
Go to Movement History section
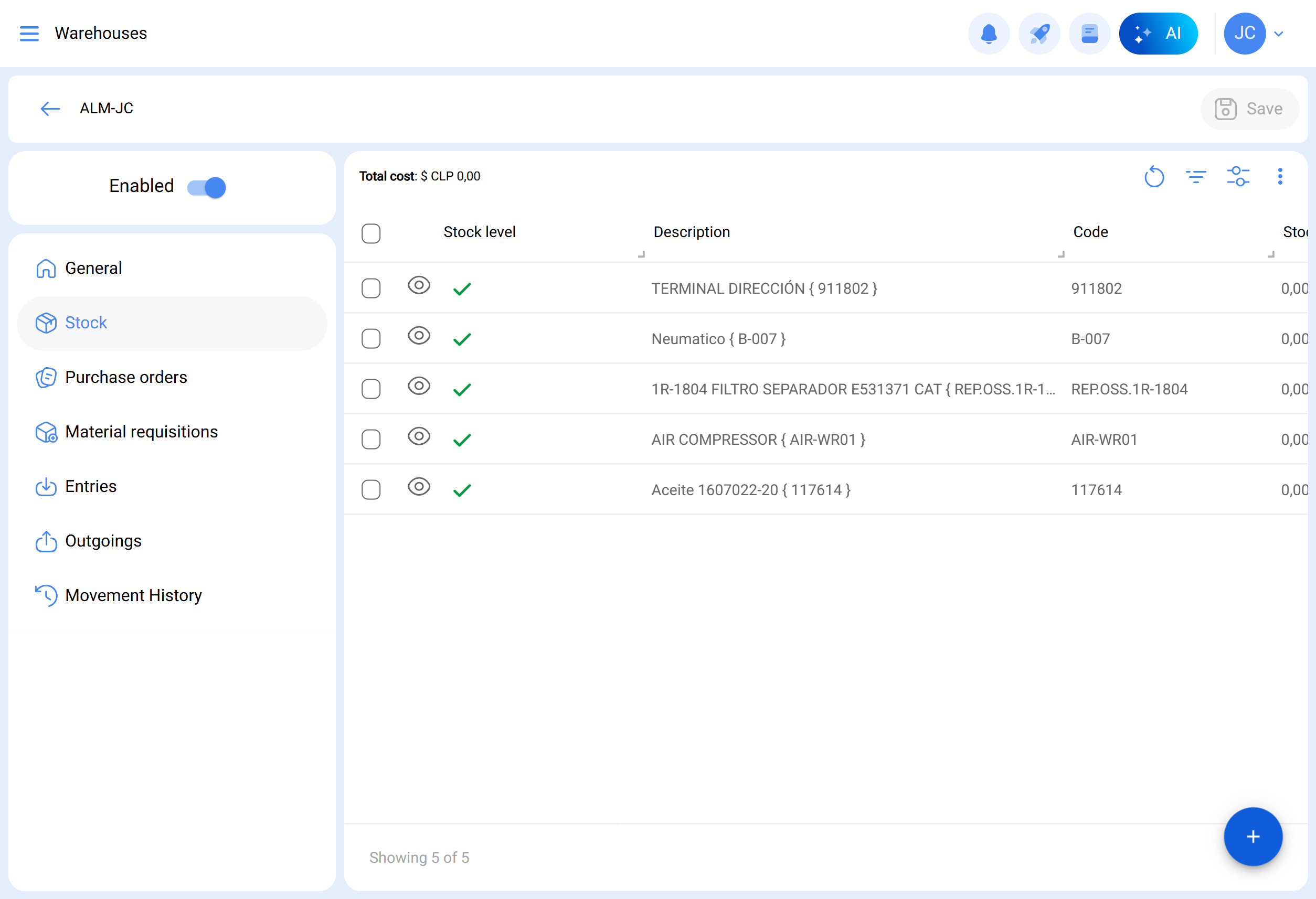tap(133, 595)
